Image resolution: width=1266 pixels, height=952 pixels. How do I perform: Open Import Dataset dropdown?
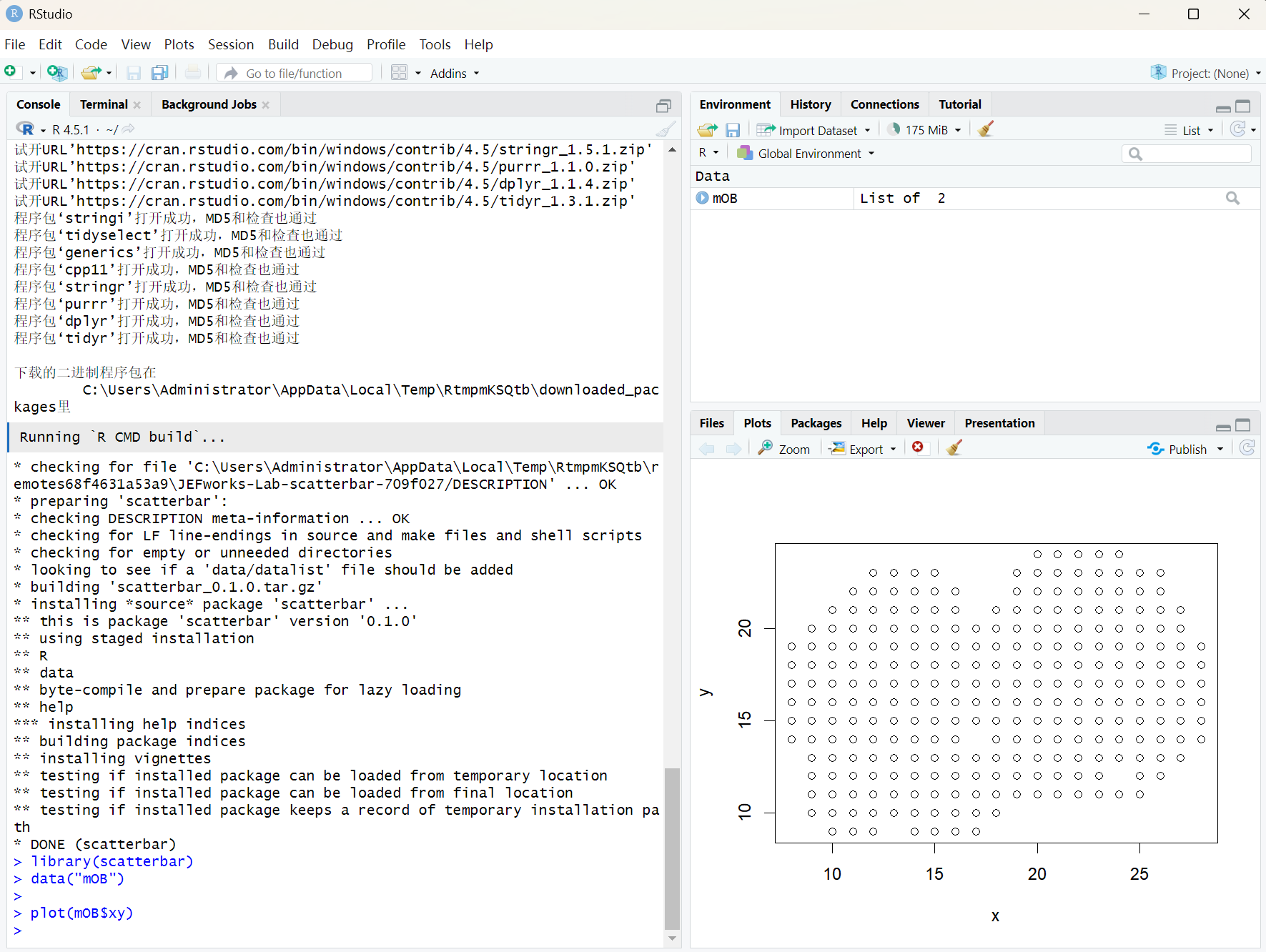tap(813, 130)
